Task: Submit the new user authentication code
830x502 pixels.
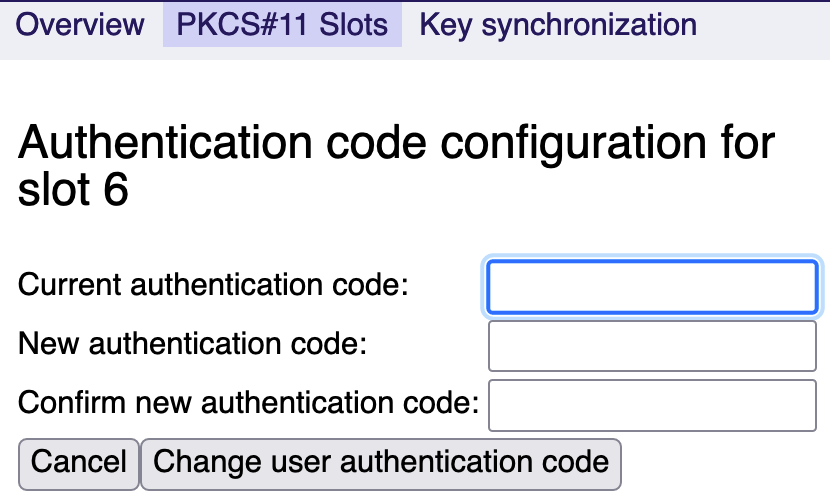Action: (x=381, y=463)
